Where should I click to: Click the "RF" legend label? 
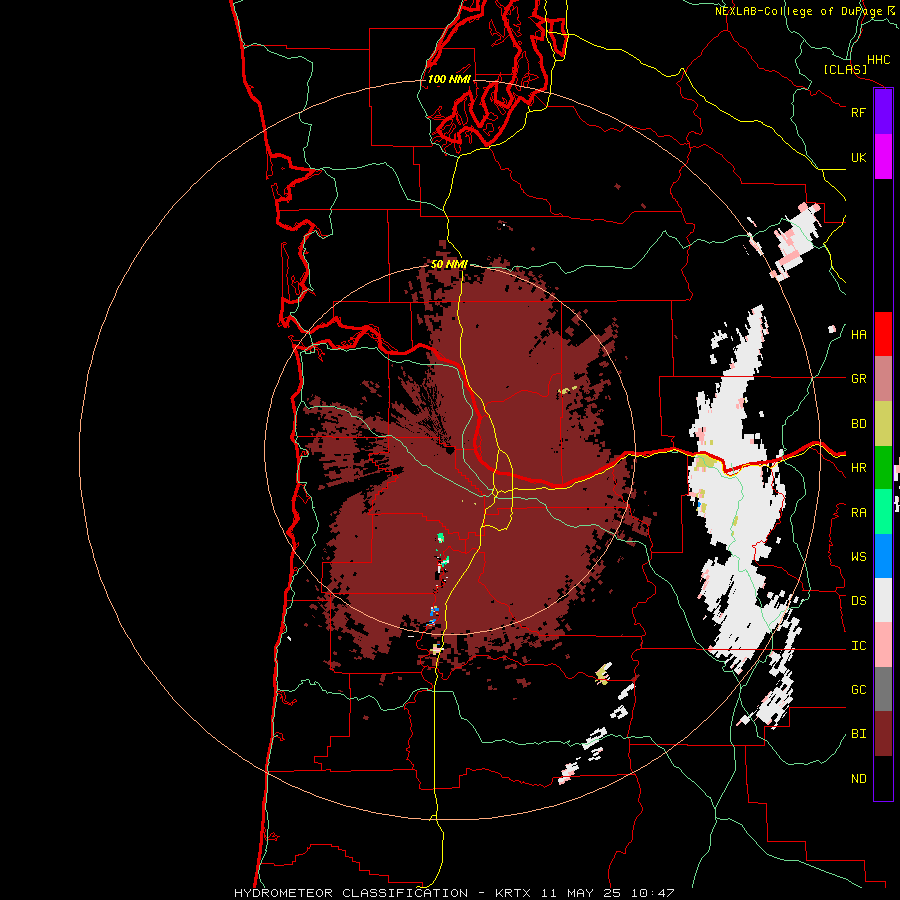tap(858, 112)
